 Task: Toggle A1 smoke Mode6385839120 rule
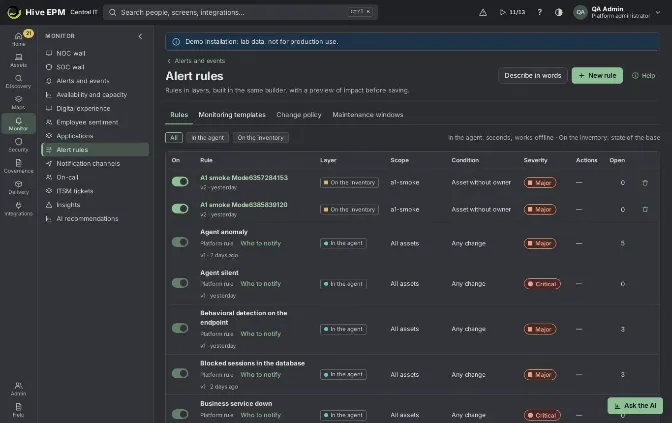tap(180, 209)
